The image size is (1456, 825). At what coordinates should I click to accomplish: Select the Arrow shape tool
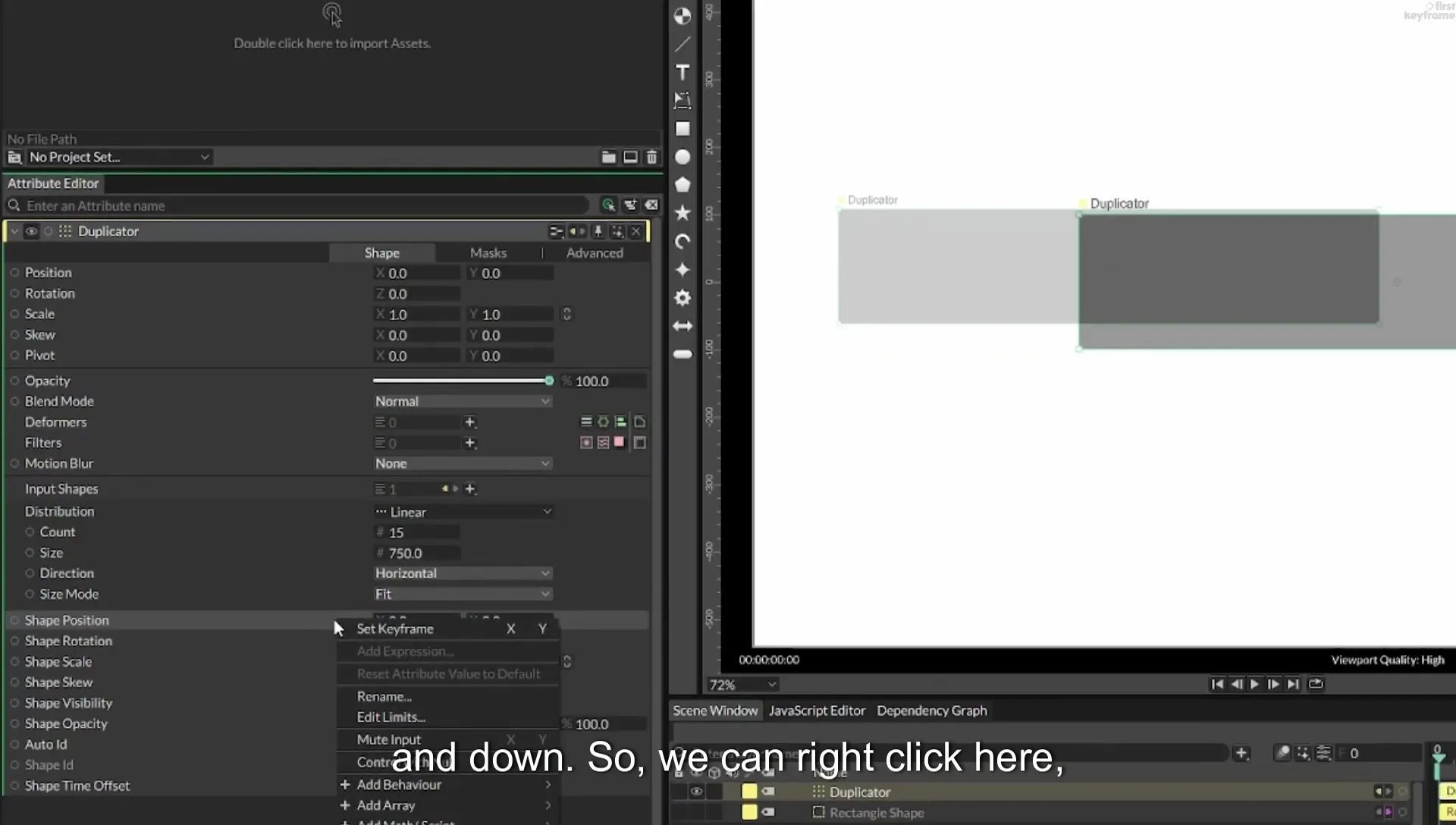point(682,326)
